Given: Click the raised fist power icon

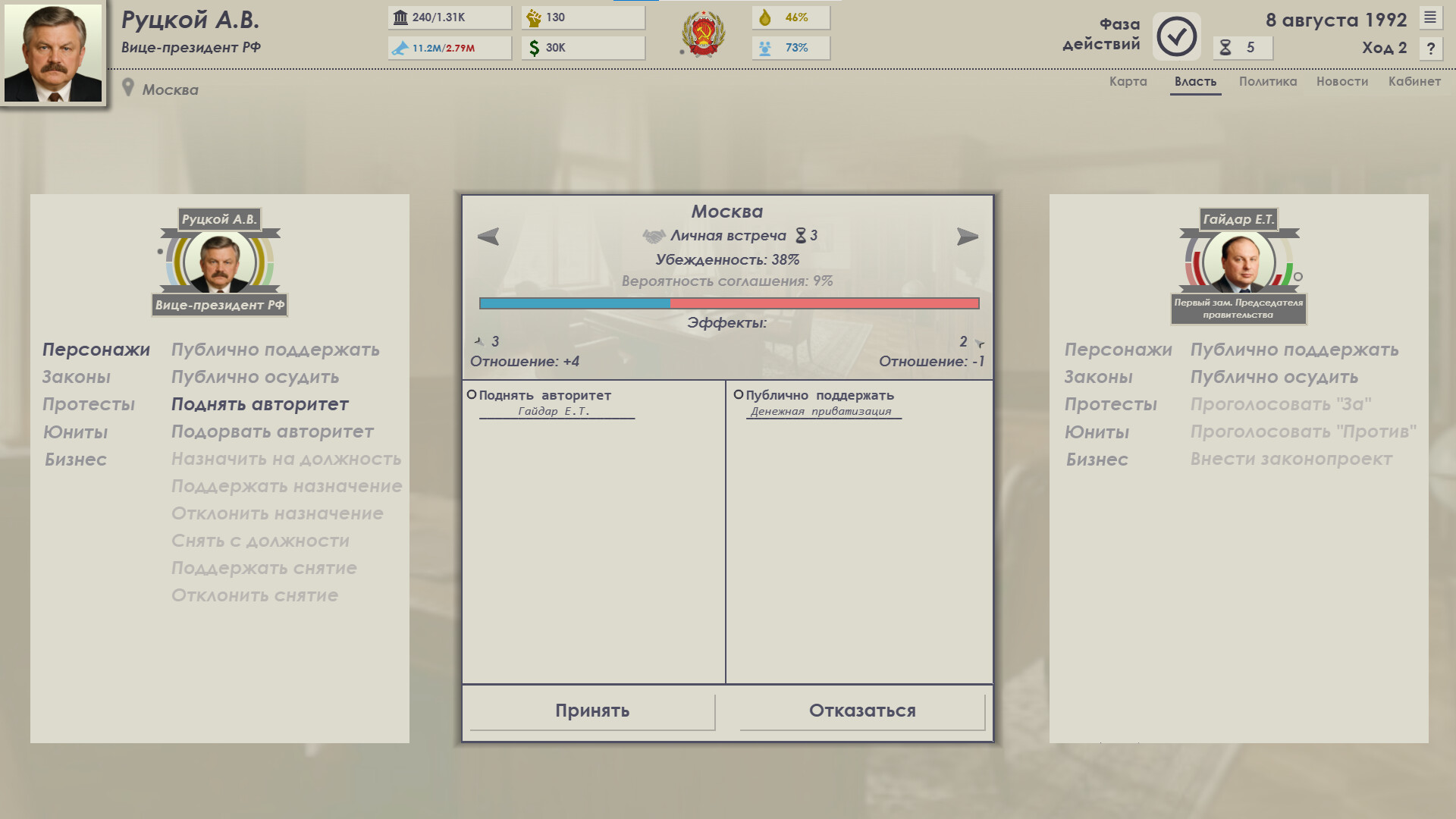Looking at the screenshot, I should pyautogui.click(x=534, y=17).
